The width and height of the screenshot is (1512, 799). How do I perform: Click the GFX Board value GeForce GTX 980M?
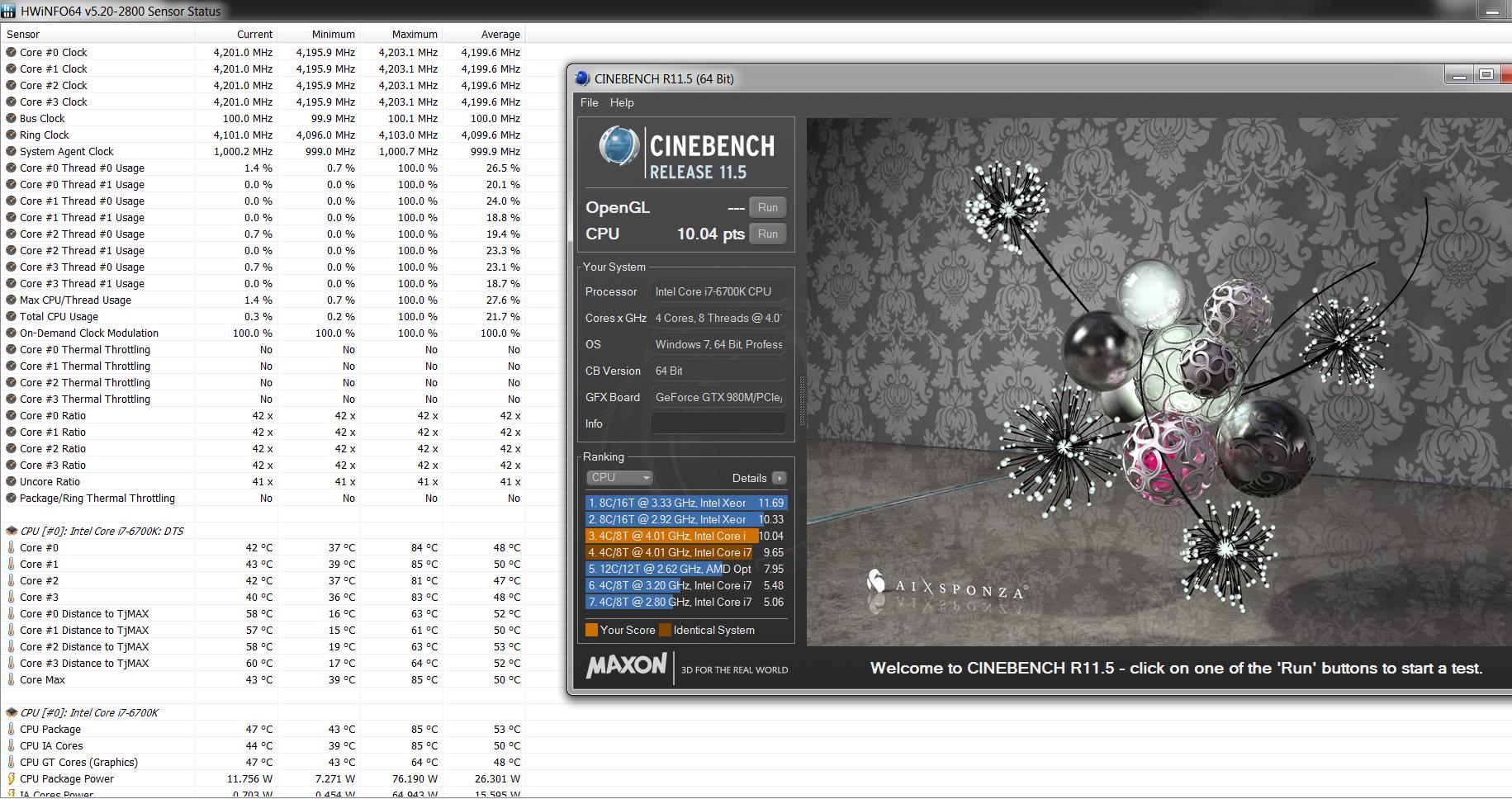(718, 397)
